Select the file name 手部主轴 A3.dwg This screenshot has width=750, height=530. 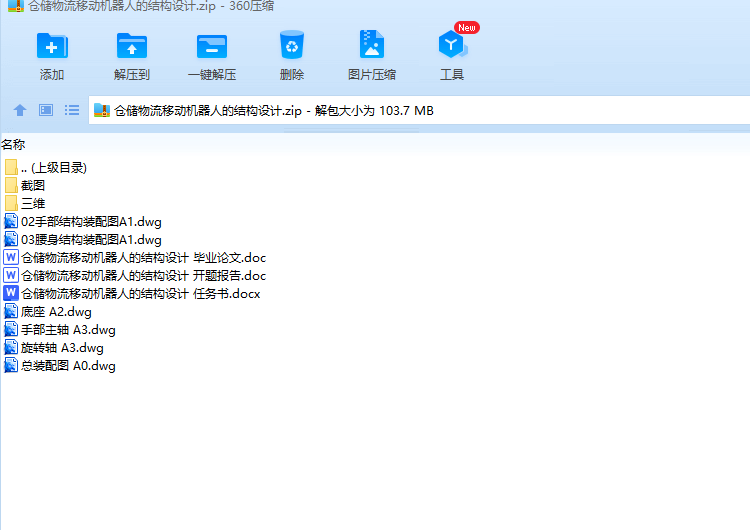click(x=68, y=330)
